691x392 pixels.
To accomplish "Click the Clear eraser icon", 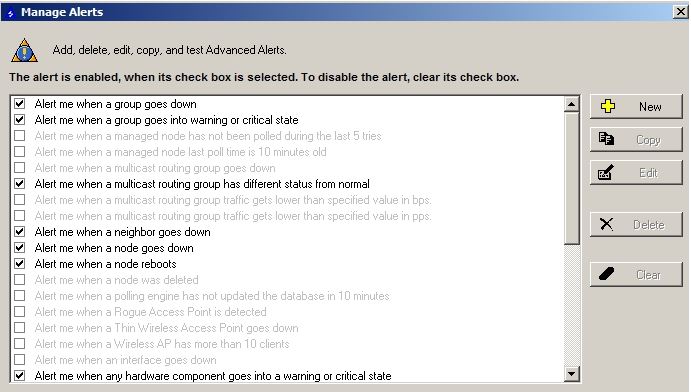I will click(606, 274).
